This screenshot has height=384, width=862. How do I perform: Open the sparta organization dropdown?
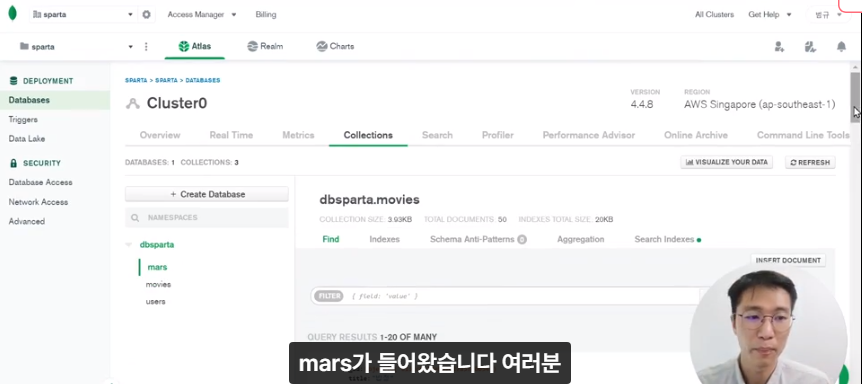(83, 14)
